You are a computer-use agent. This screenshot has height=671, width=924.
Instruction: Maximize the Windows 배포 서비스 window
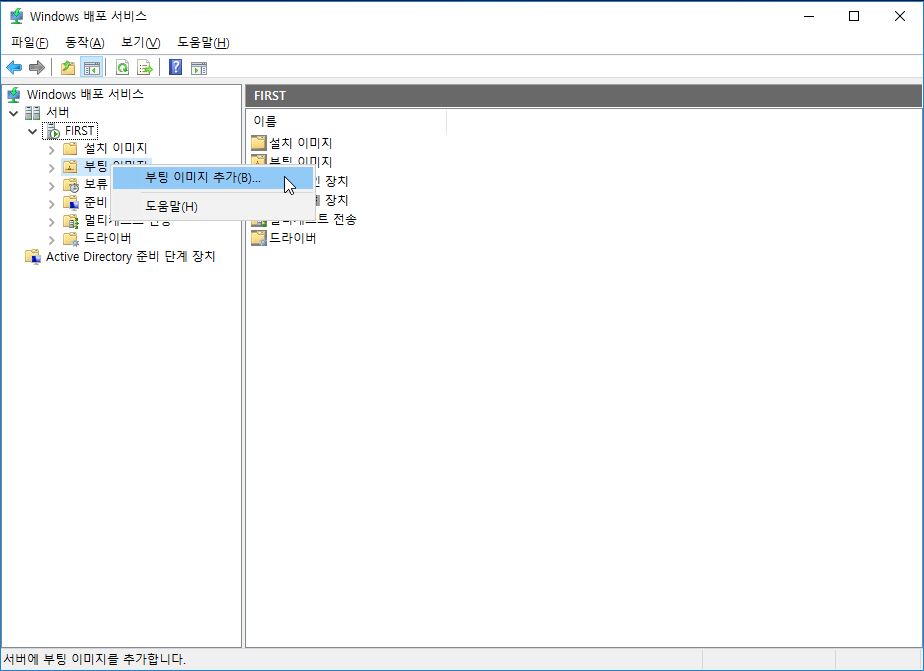tap(854, 16)
